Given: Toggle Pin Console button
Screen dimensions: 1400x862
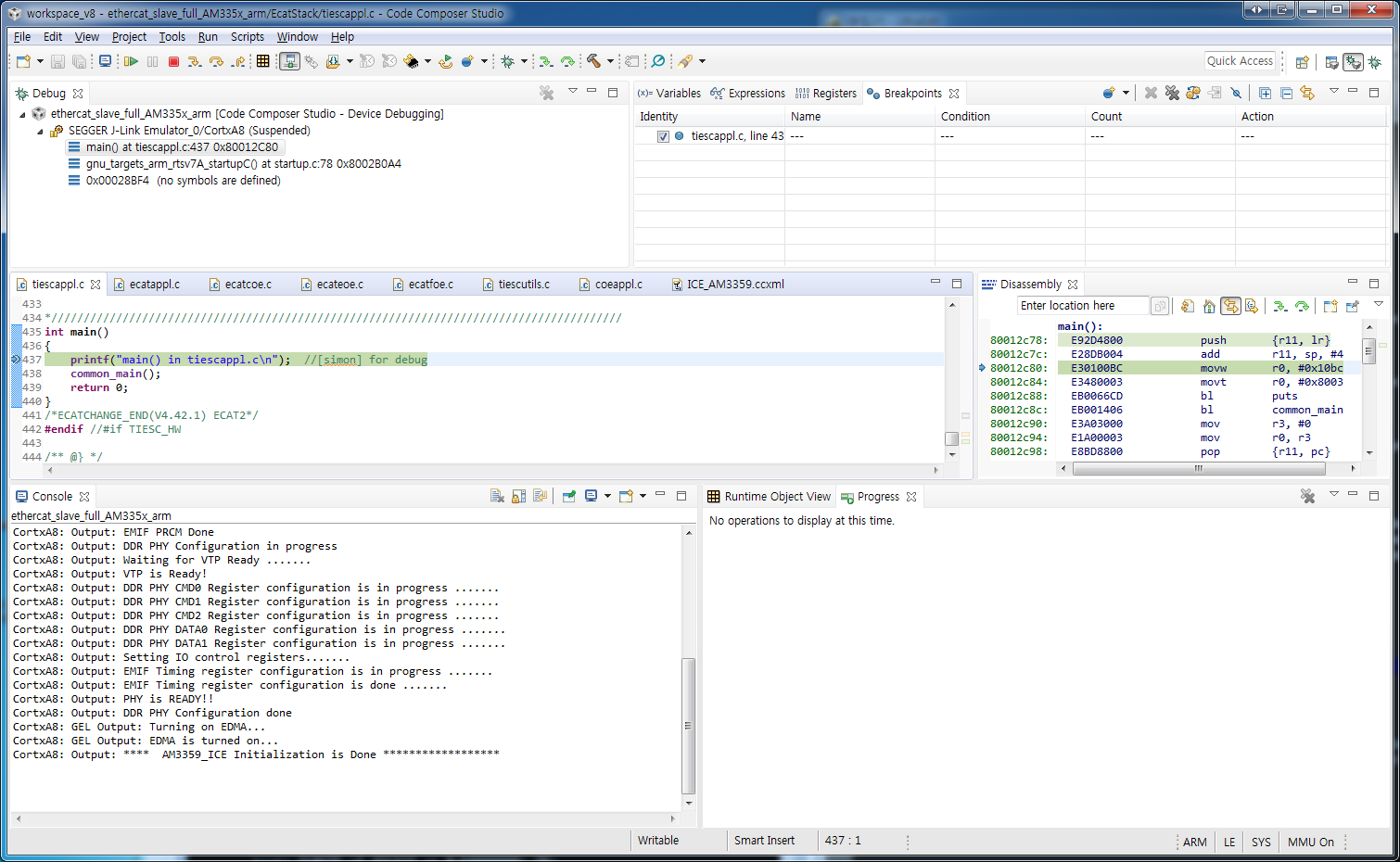Looking at the screenshot, I should (x=568, y=497).
